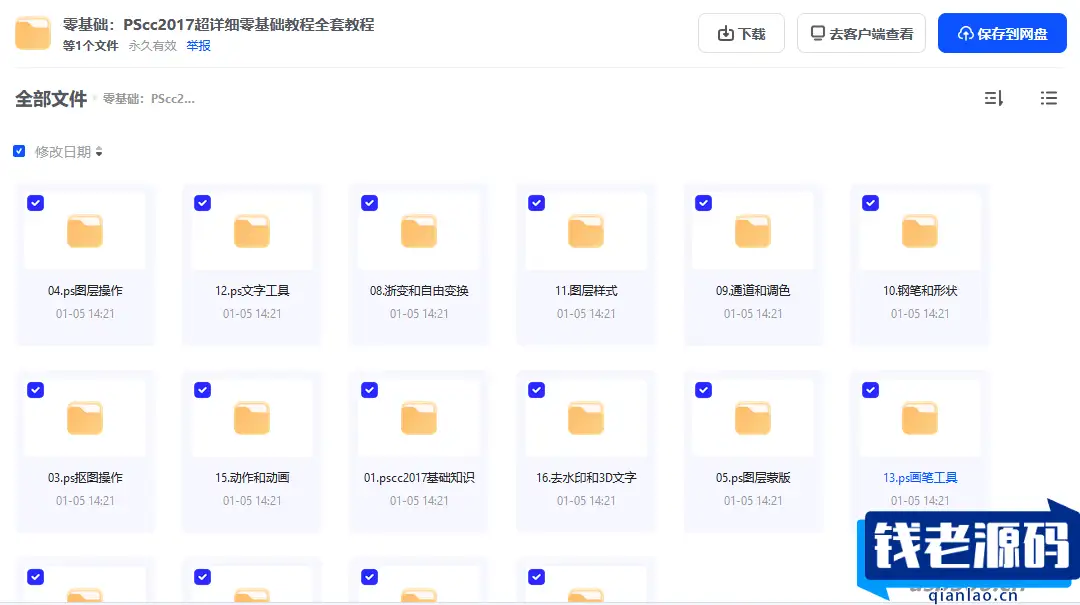1080x605 pixels.
Task: Click the share title 零基础: PScc2017超详细零基础教程全套教程
Action: [218, 25]
